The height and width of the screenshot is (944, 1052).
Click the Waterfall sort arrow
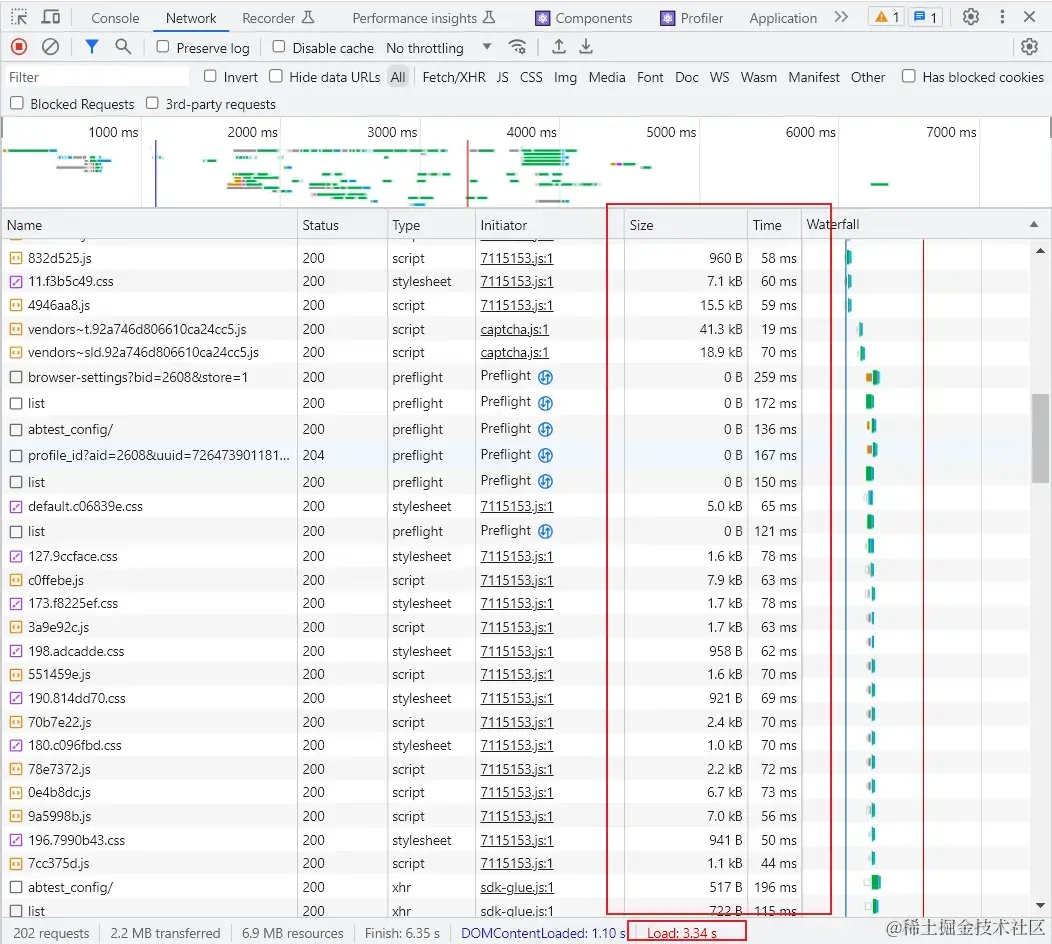coord(1034,225)
